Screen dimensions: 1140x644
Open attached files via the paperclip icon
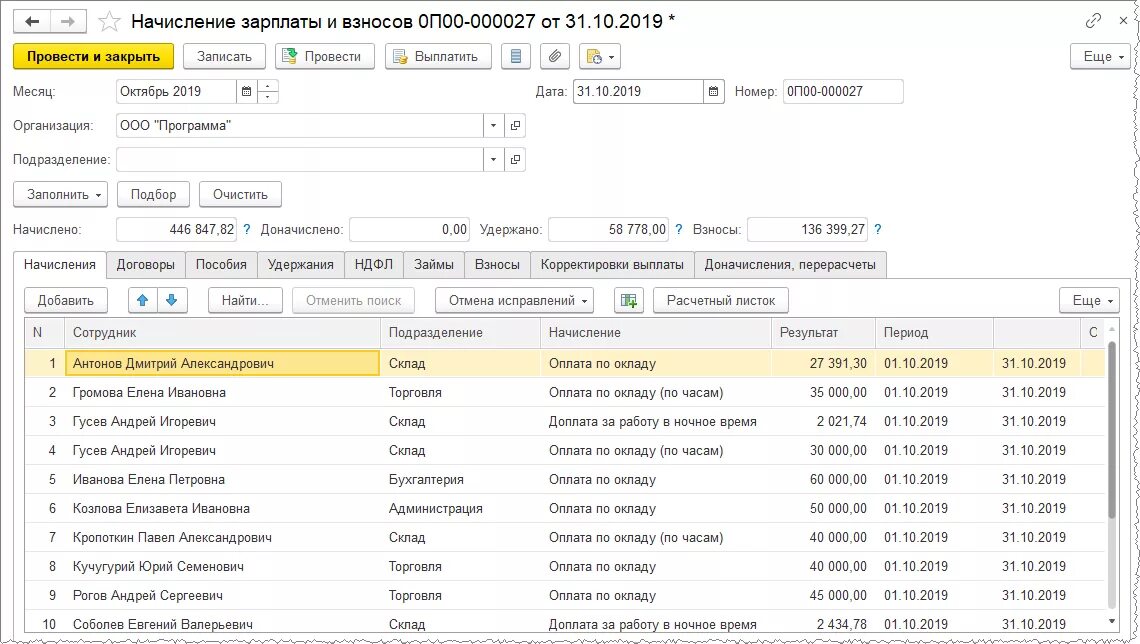(555, 57)
